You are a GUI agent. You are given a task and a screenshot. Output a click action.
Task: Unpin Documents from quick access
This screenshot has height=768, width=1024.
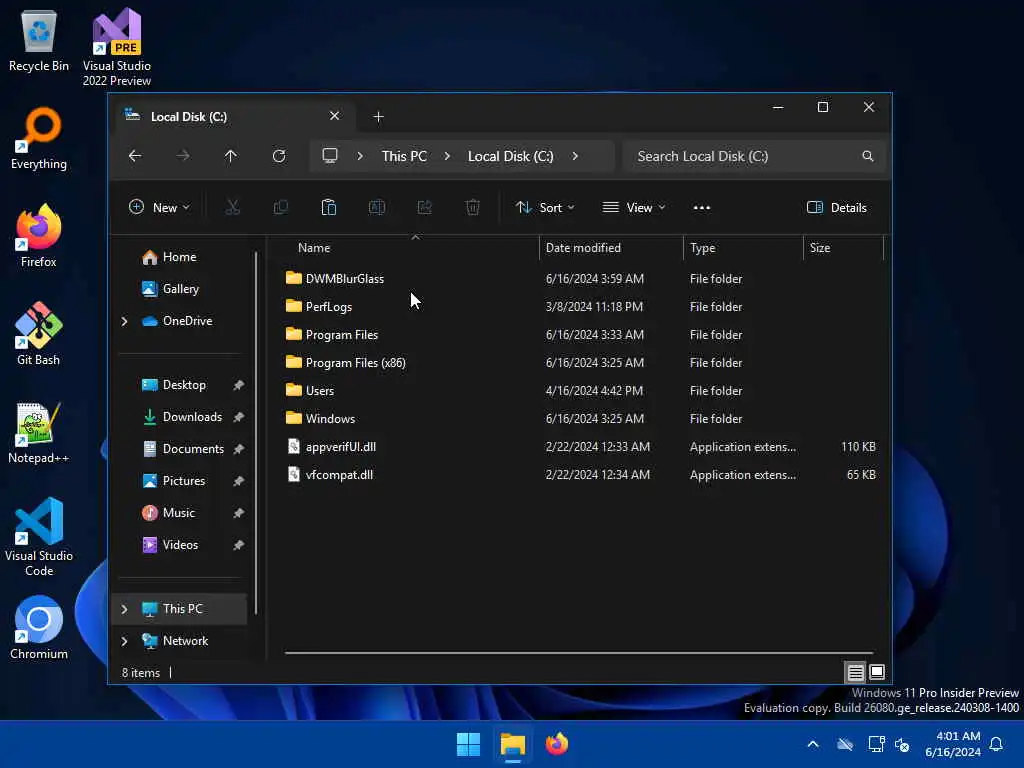(x=238, y=449)
